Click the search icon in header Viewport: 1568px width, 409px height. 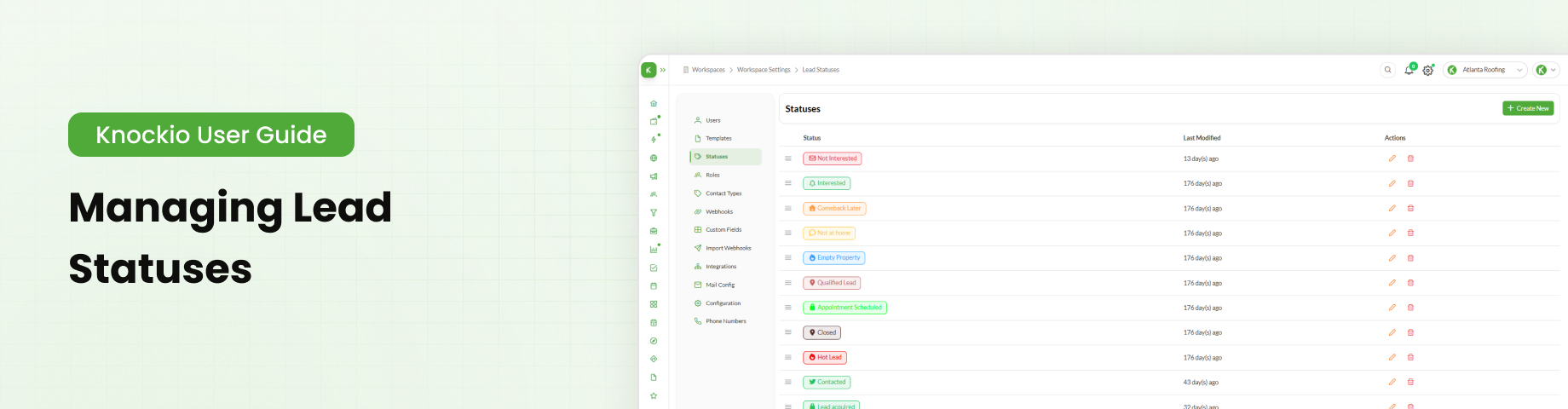(x=1387, y=70)
